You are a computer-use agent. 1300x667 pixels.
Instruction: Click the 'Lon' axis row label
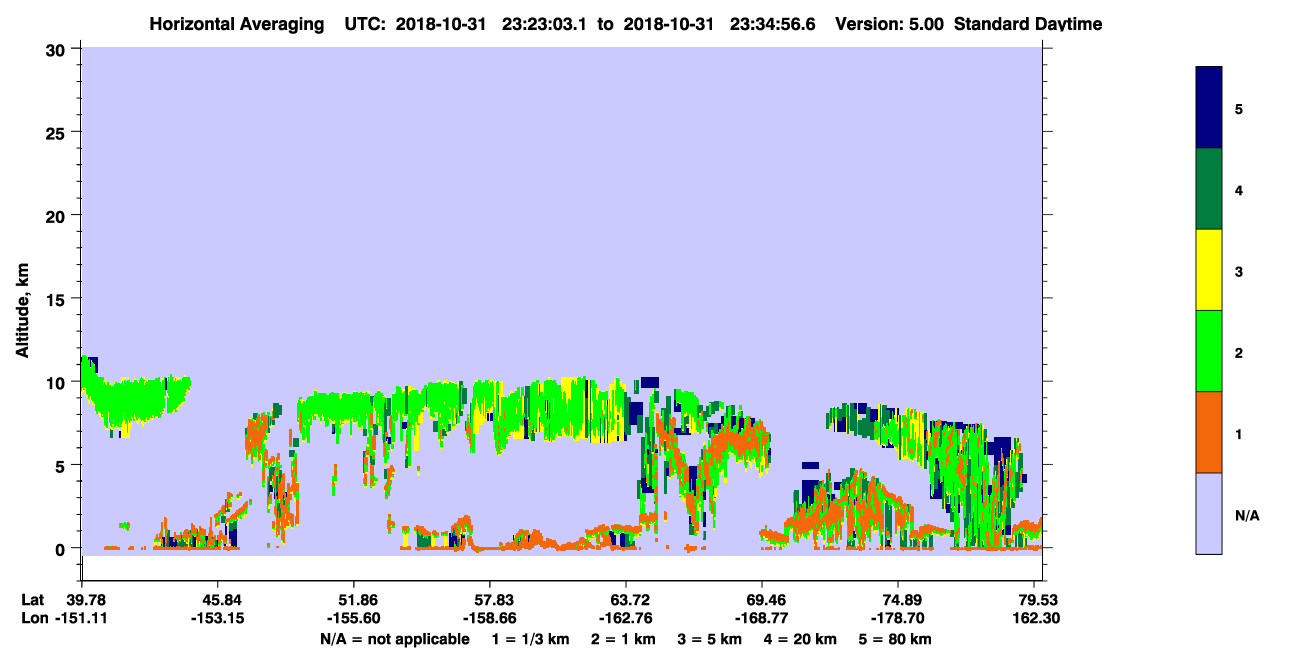coord(34,619)
